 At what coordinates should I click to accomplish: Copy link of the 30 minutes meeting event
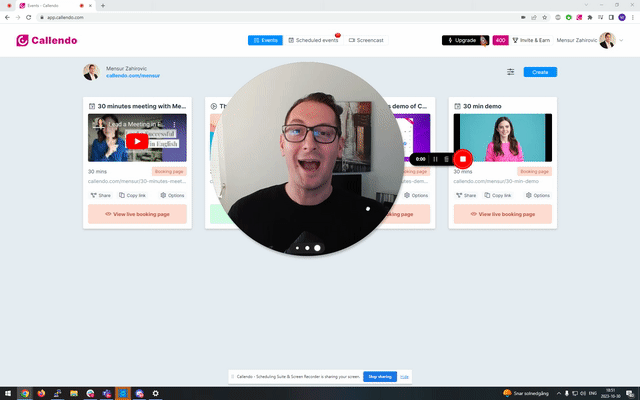tap(132, 195)
